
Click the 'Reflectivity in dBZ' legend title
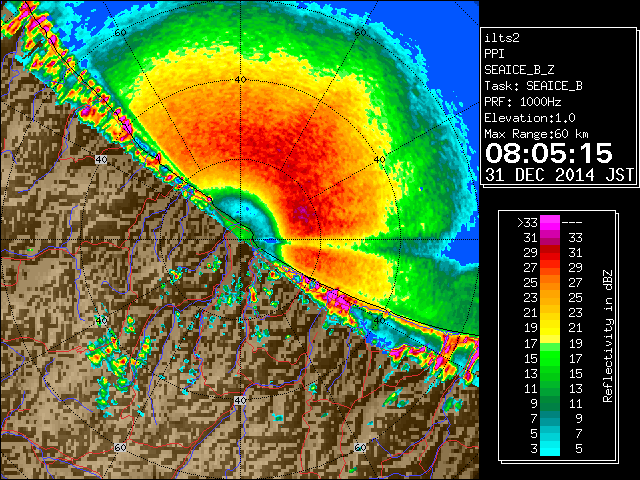pos(608,336)
